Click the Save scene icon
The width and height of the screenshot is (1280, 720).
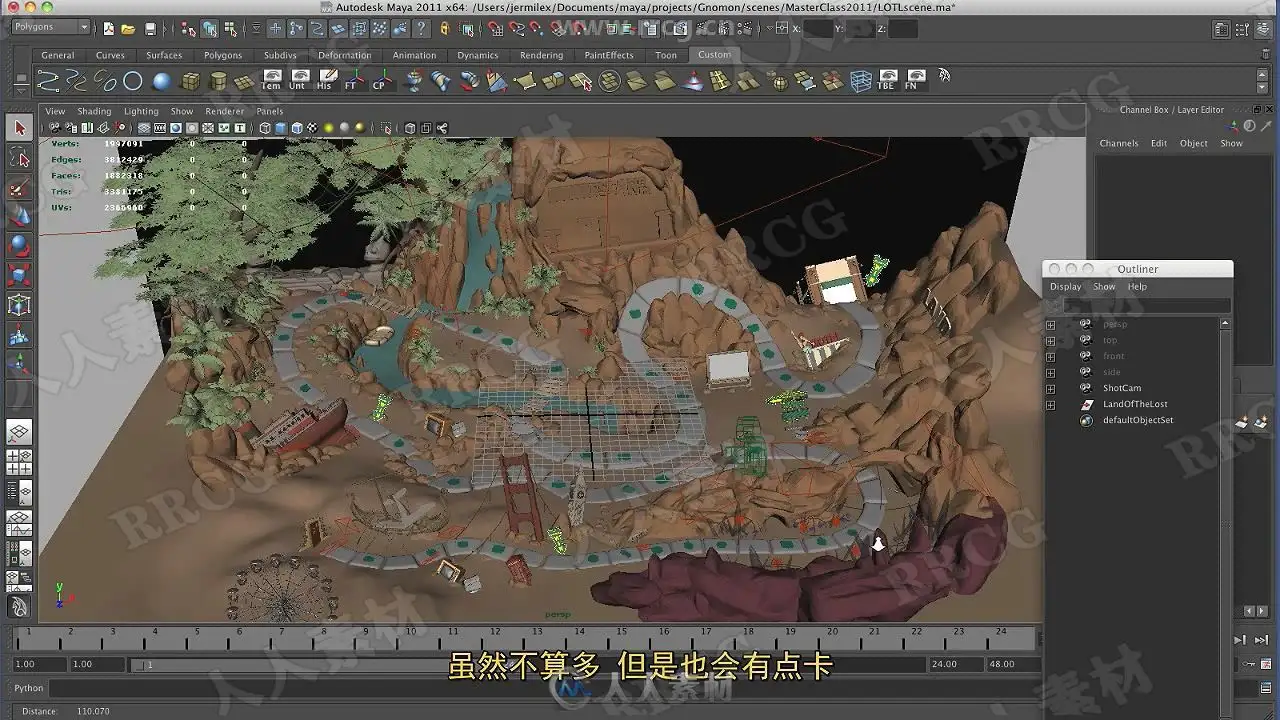pyautogui.click(x=150, y=29)
